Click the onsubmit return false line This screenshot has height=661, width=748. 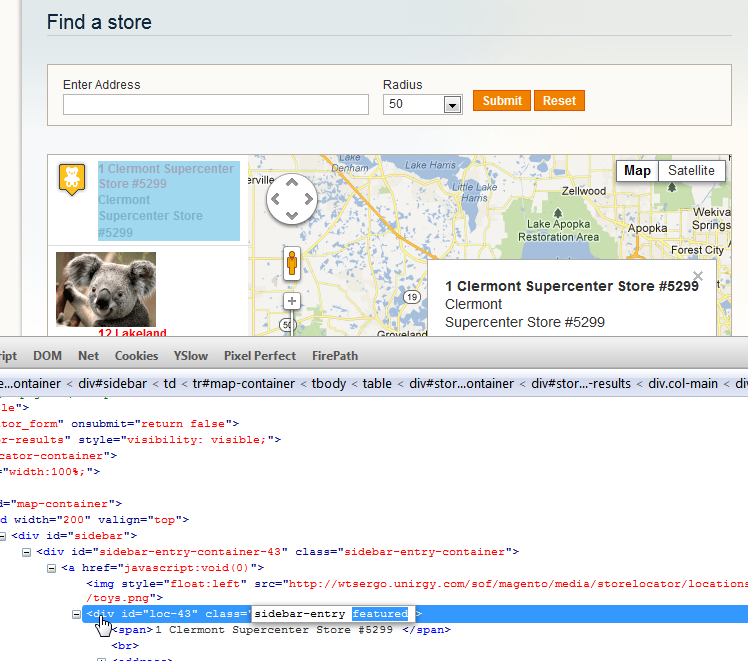coord(119,423)
